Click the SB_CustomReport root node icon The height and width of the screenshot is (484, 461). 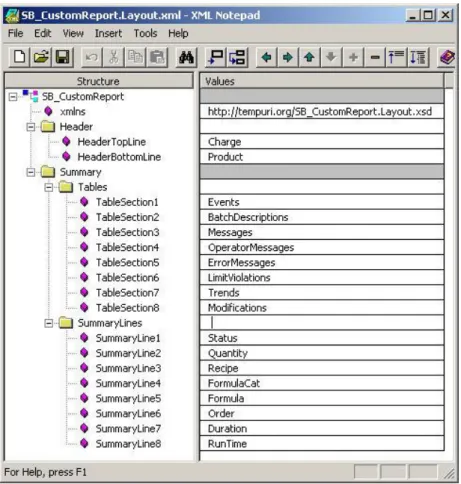tap(30, 96)
